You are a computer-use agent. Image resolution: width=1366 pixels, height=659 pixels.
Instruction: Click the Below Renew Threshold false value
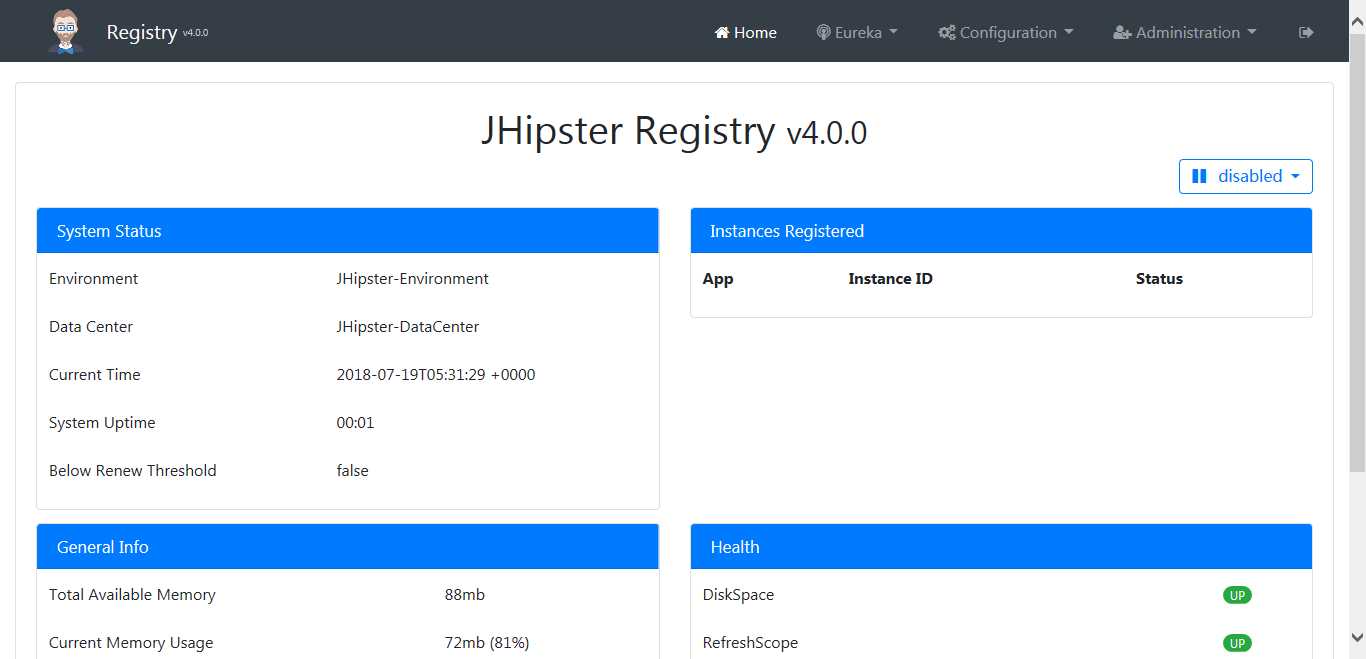tap(352, 471)
